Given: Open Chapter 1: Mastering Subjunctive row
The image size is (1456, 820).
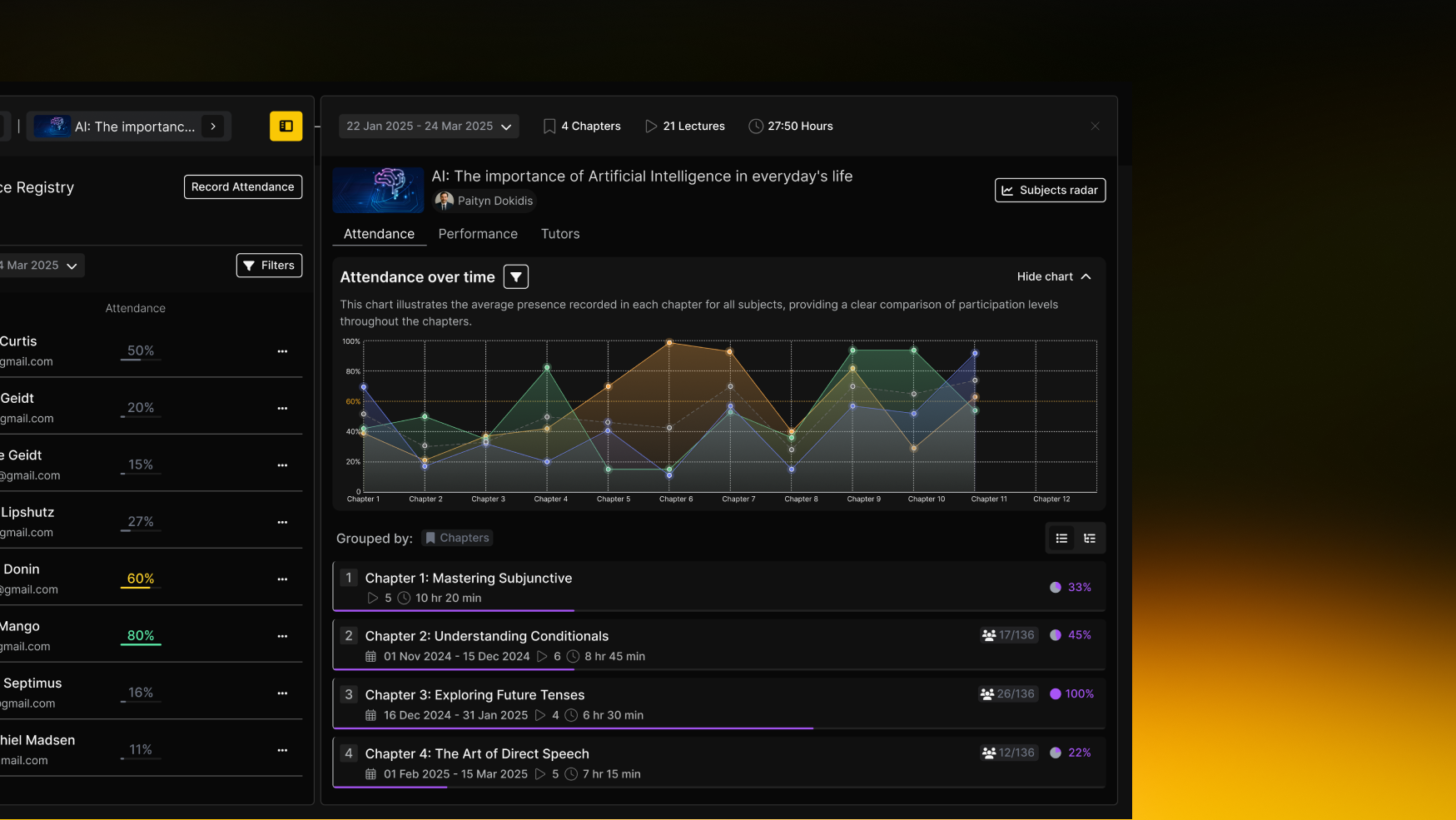Looking at the screenshot, I should (x=469, y=579).
